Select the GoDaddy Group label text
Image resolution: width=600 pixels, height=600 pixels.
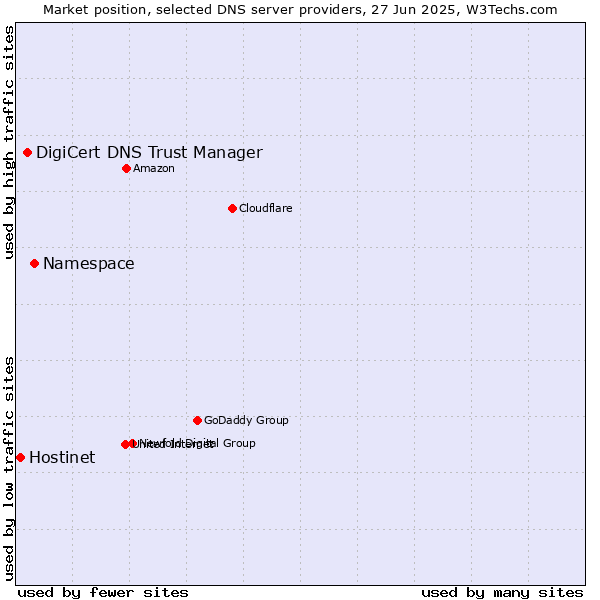[246, 420]
